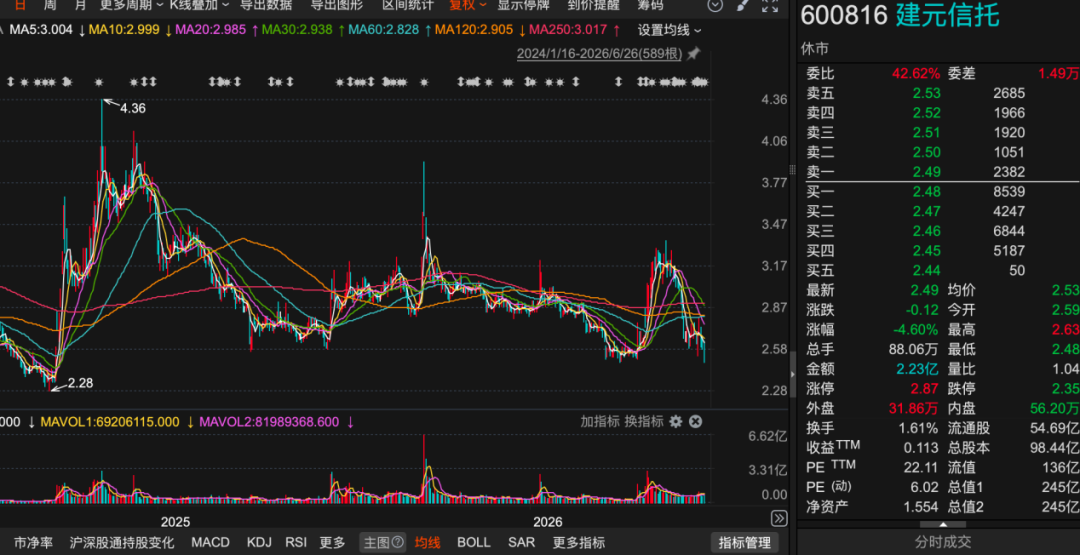Select the 沪深股通持股变化 indicator tab
The image size is (1080, 555).
122,543
